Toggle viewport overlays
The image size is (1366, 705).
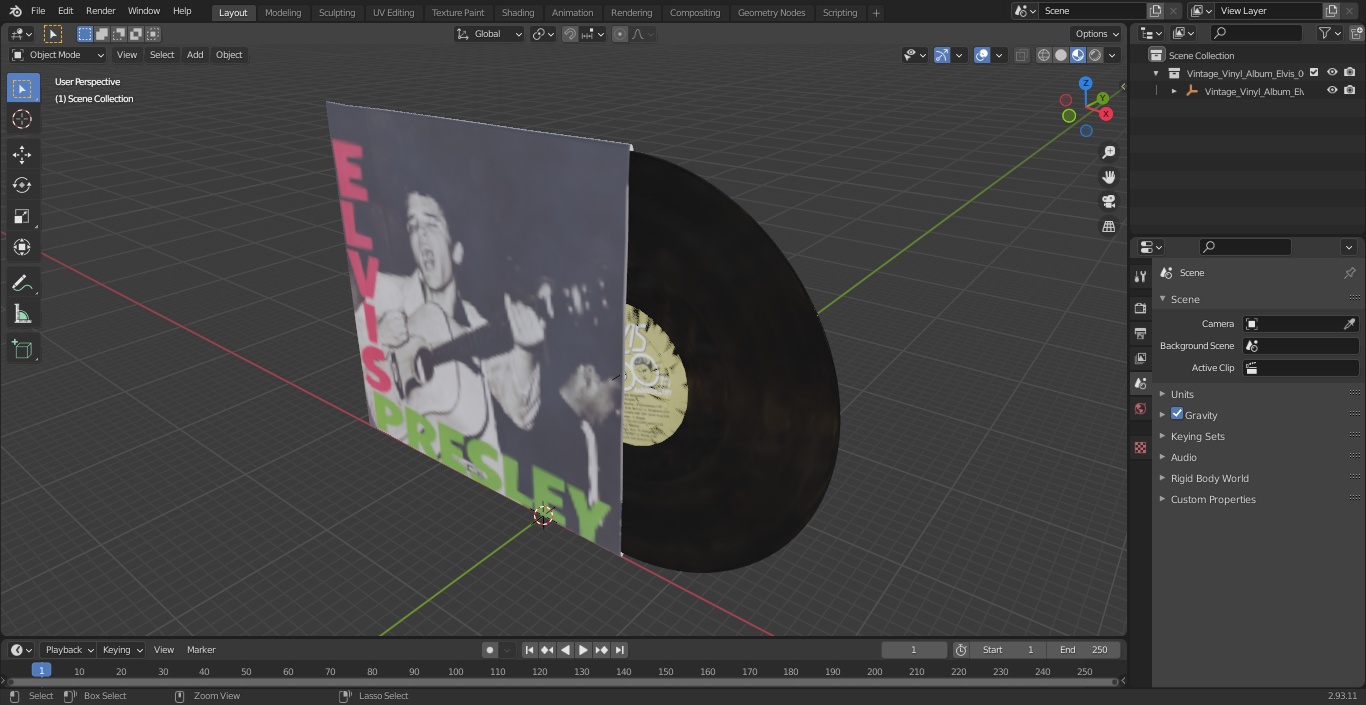click(x=982, y=55)
